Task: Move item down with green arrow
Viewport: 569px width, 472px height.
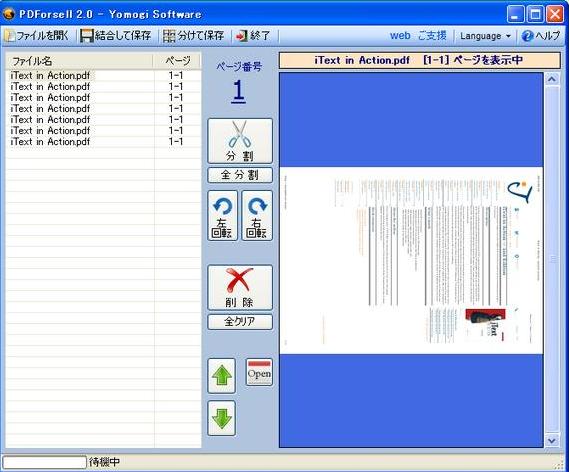Action: (222, 418)
